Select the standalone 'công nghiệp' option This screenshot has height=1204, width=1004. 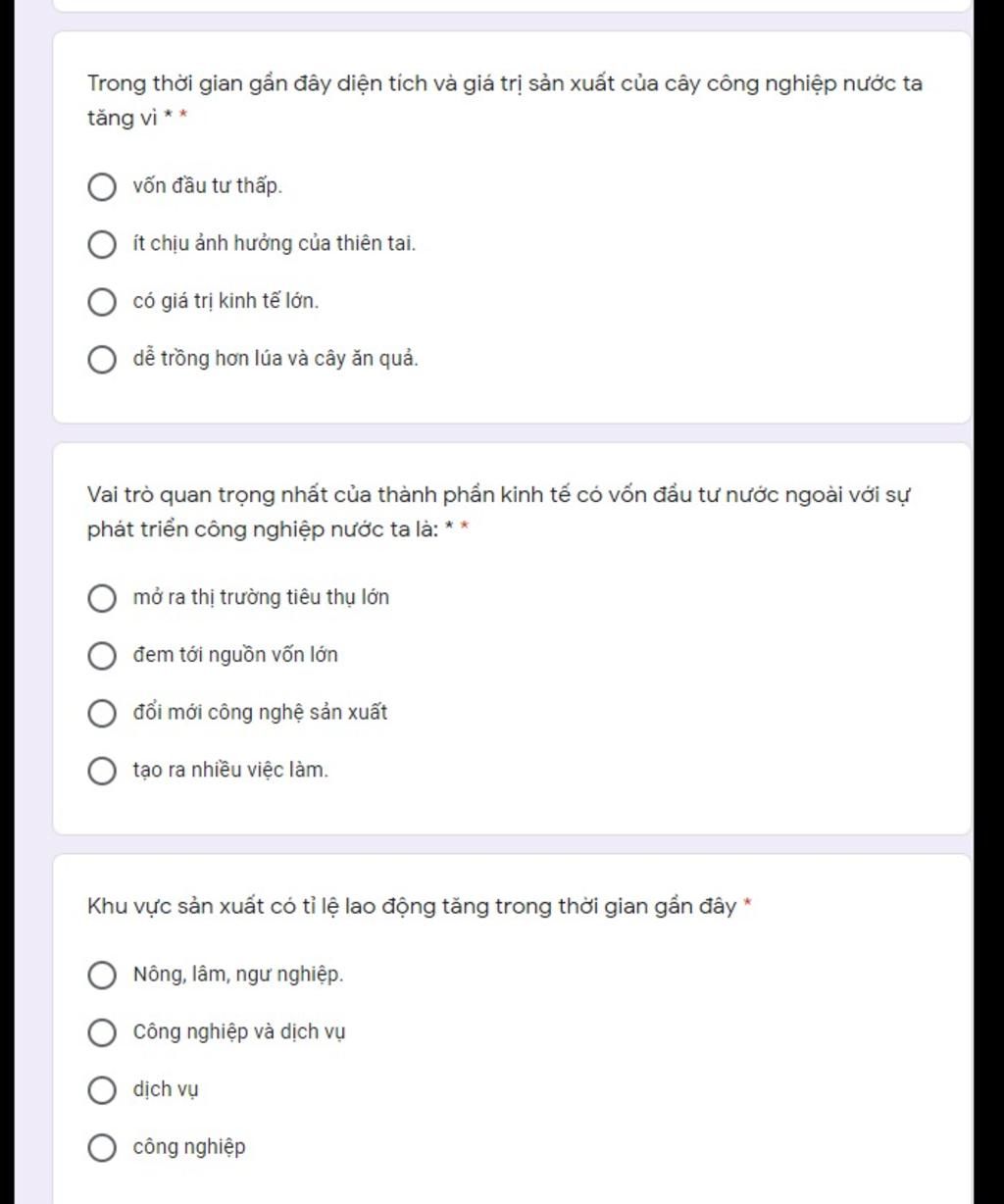(x=102, y=1148)
